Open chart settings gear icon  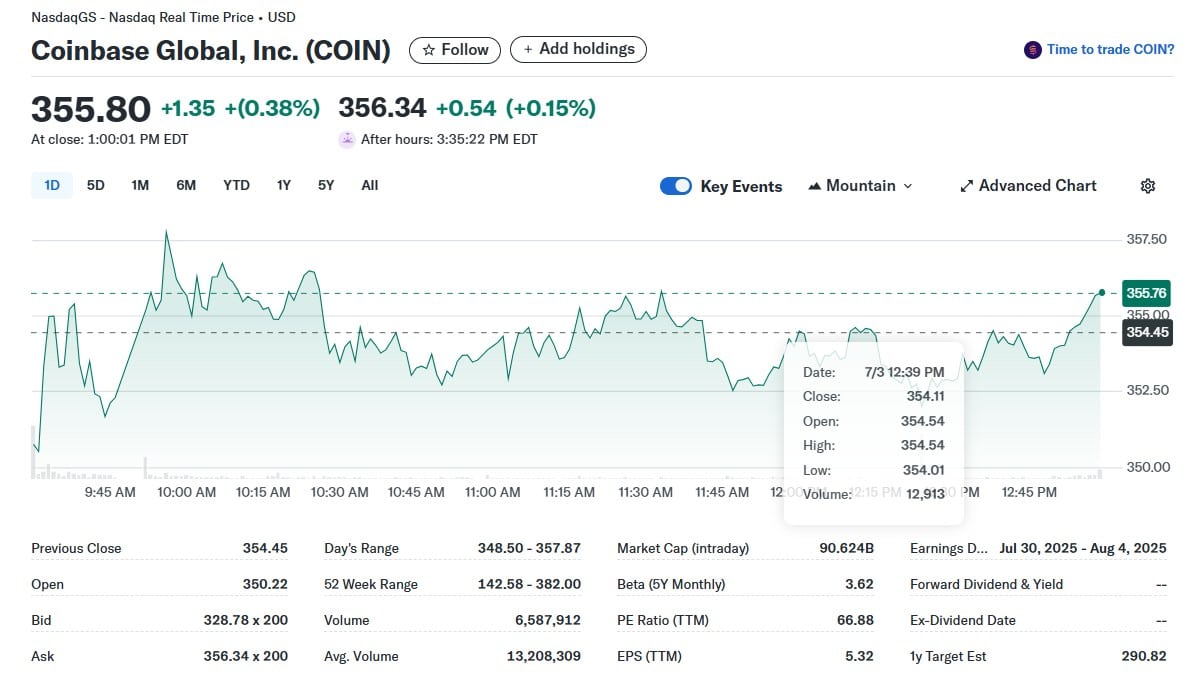click(1148, 186)
